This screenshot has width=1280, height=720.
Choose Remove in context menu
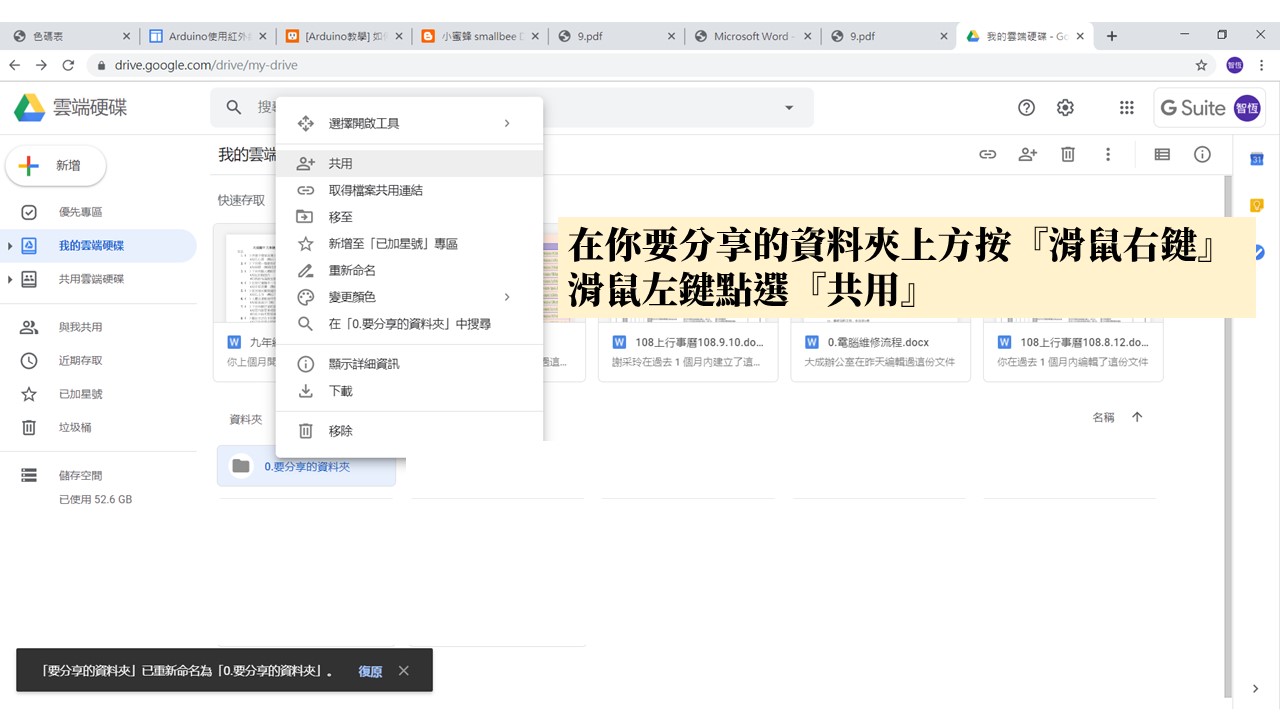click(x=409, y=431)
